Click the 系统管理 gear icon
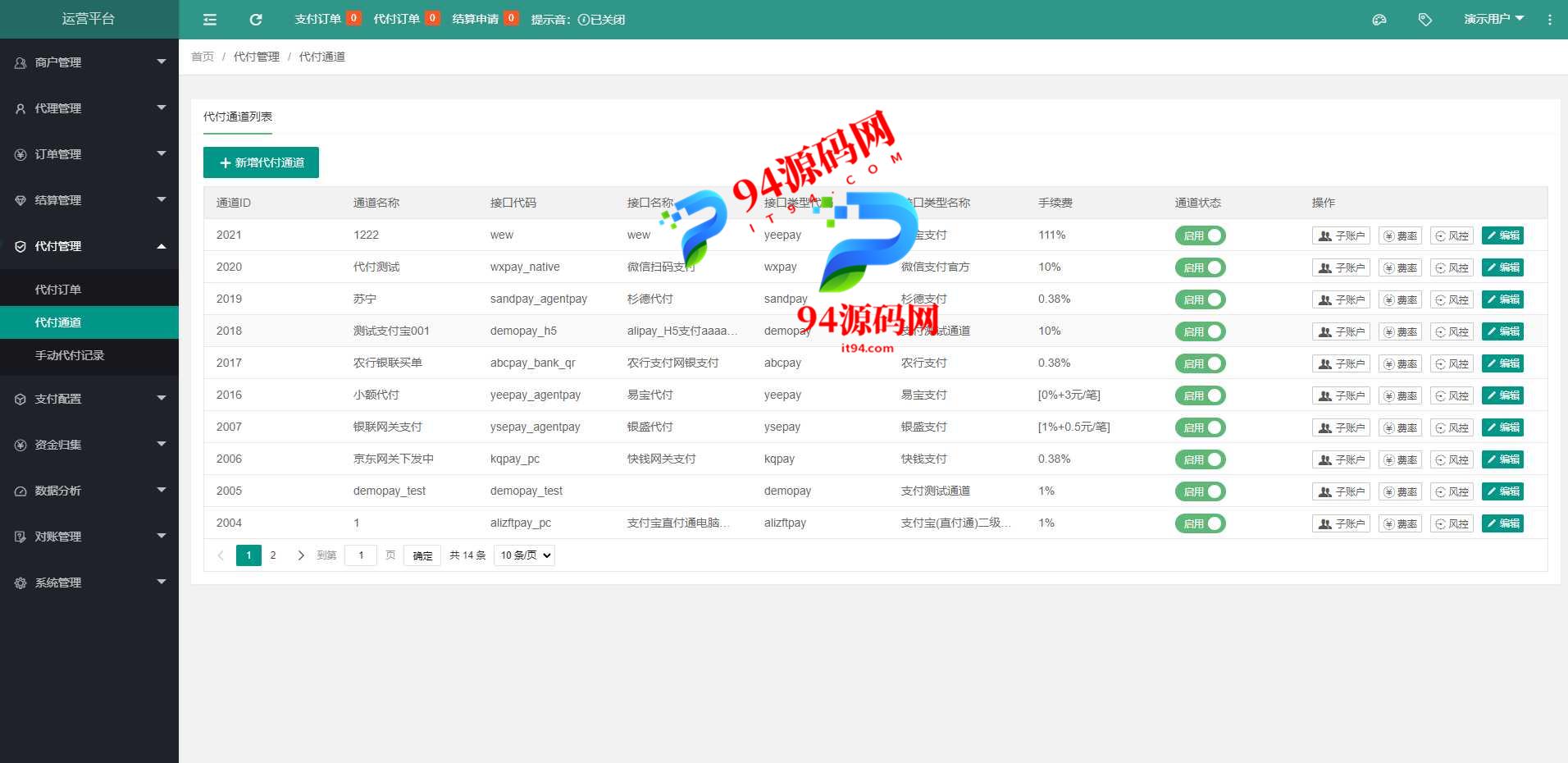 pyautogui.click(x=21, y=583)
